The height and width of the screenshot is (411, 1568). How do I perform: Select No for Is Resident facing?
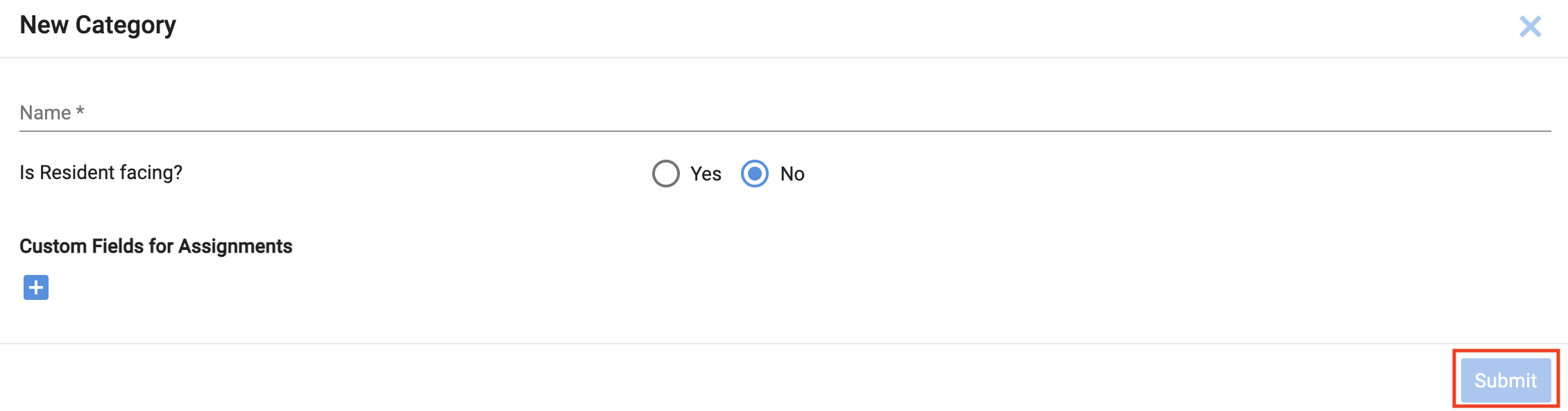click(x=754, y=174)
